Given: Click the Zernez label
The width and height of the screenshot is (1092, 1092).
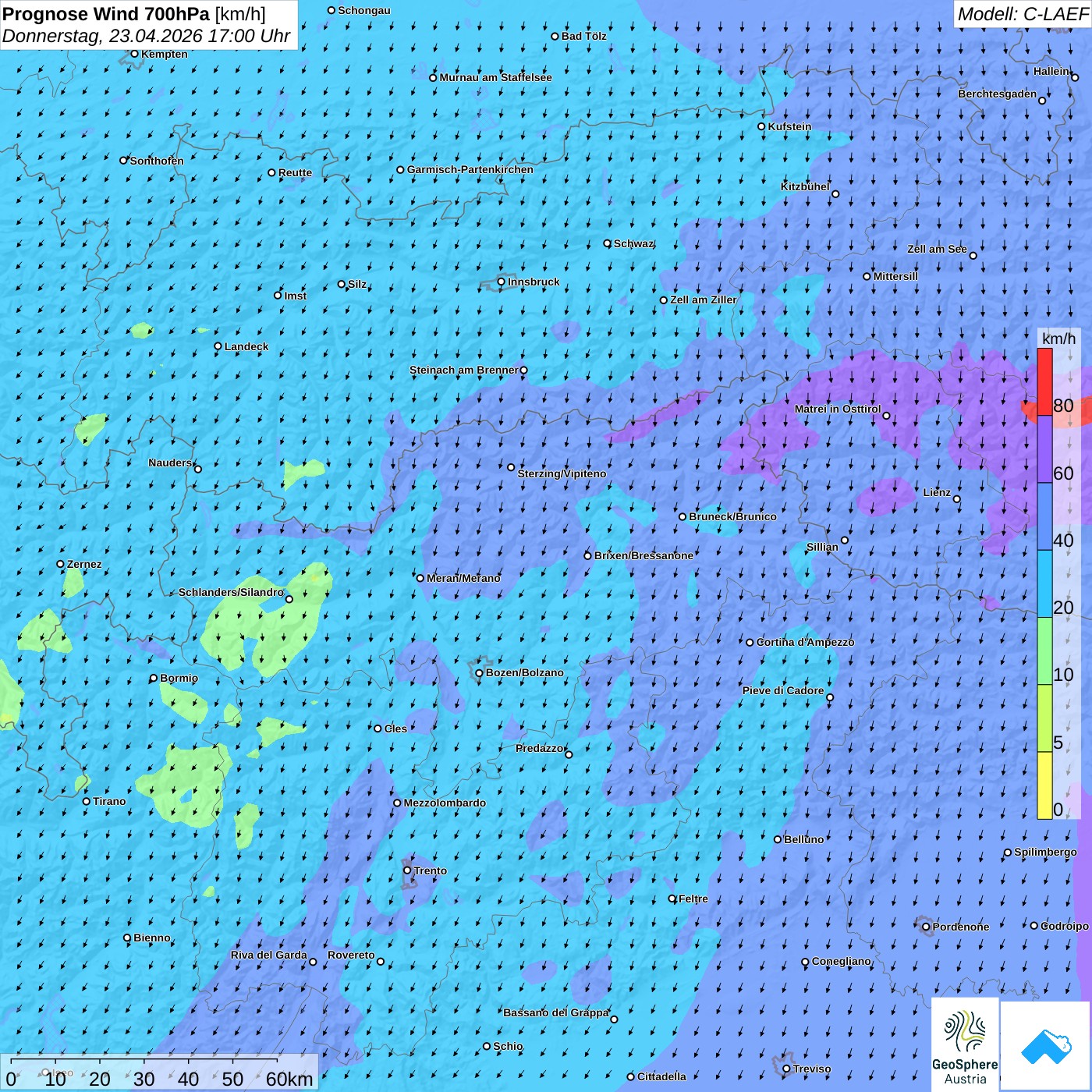Looking at the screenshot, I should (x=84, y=564).
